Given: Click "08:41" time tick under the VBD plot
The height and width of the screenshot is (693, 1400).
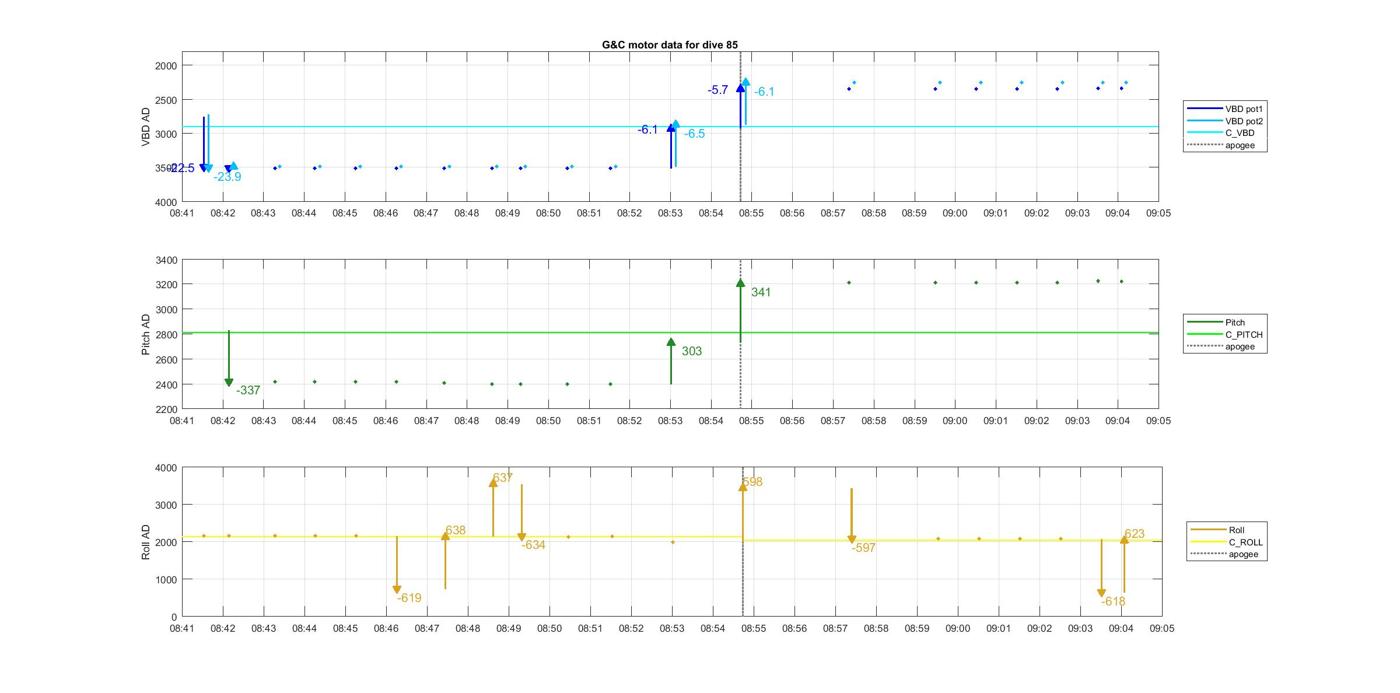Looking at the screenshot, I should (x=182, y=213).
